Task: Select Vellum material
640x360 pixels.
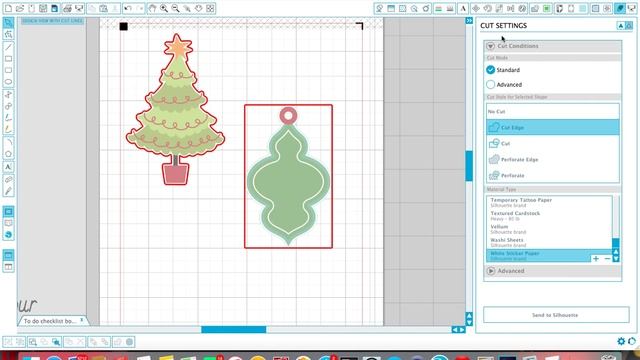Action: (549, 229)
